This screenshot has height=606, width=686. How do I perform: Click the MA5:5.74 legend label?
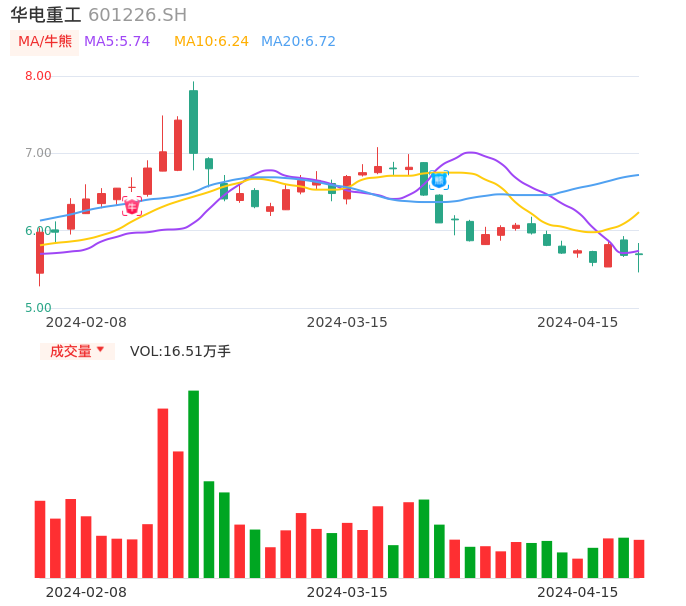tap(117, 42)
